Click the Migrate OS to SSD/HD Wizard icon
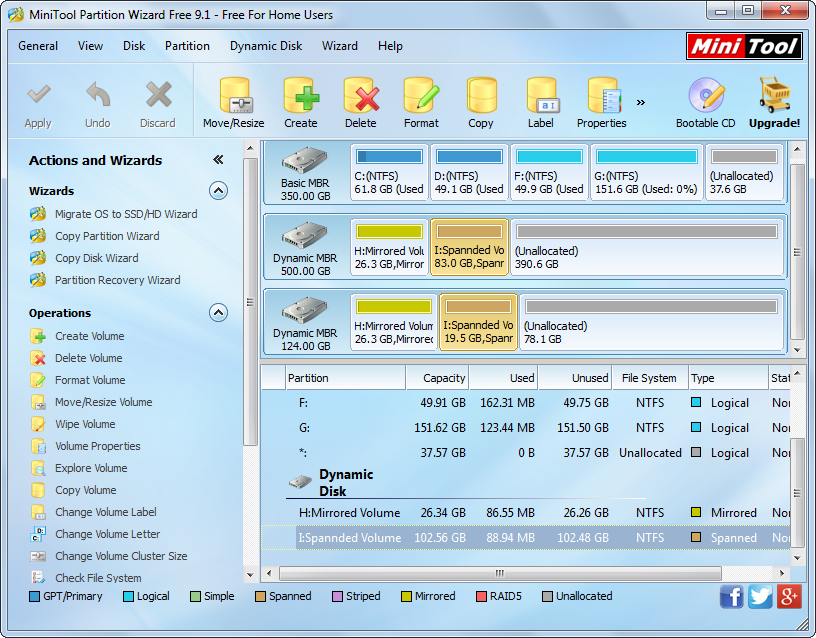 click(37, 214)
